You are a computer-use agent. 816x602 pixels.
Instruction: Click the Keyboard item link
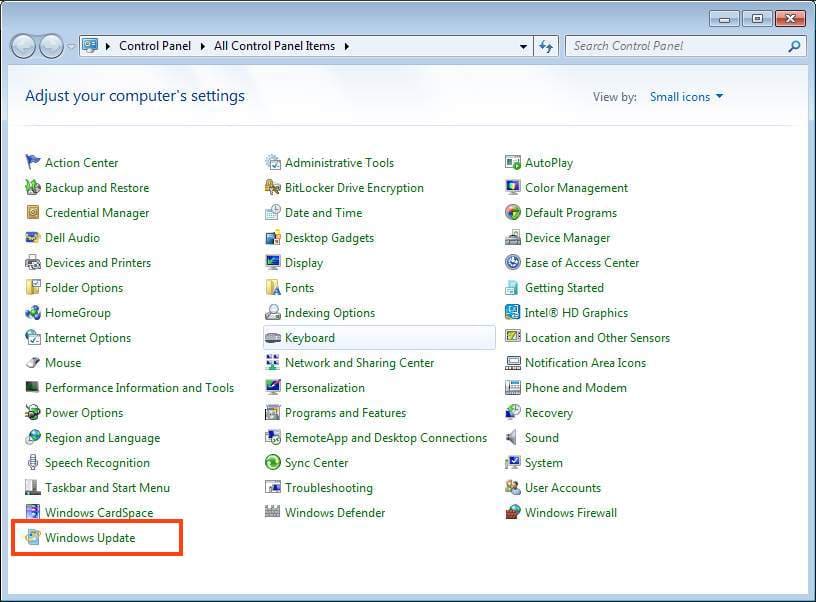(309, 338)
